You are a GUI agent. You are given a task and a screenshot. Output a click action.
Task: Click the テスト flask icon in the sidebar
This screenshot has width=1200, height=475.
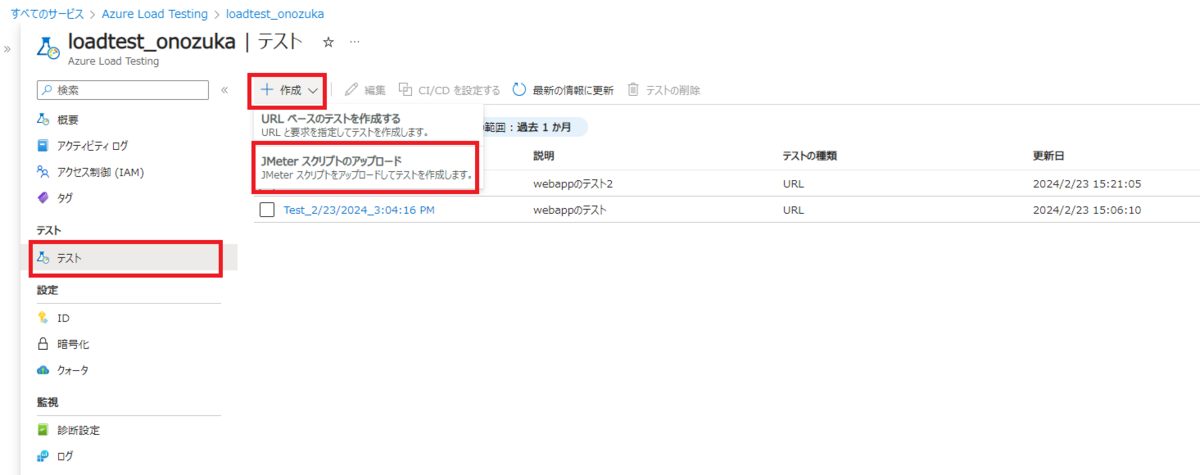(x=43, y=258)
